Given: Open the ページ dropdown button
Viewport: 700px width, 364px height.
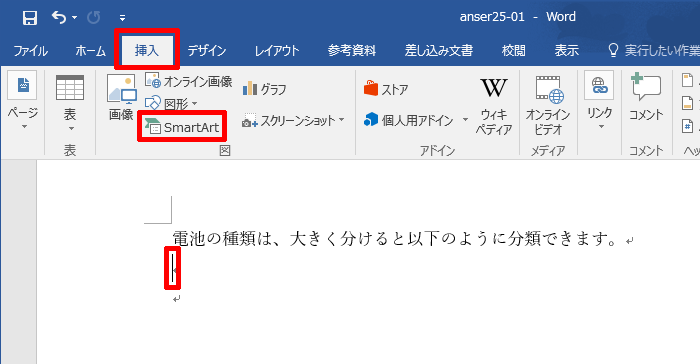Looking at the screenshot, I should point(23,100).
